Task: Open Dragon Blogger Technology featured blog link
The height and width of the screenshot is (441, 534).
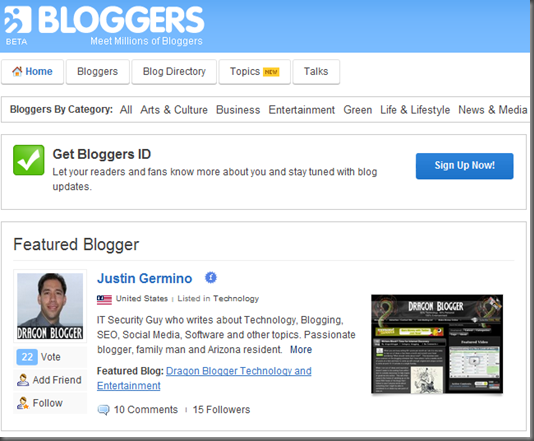Action: [204, 378]
